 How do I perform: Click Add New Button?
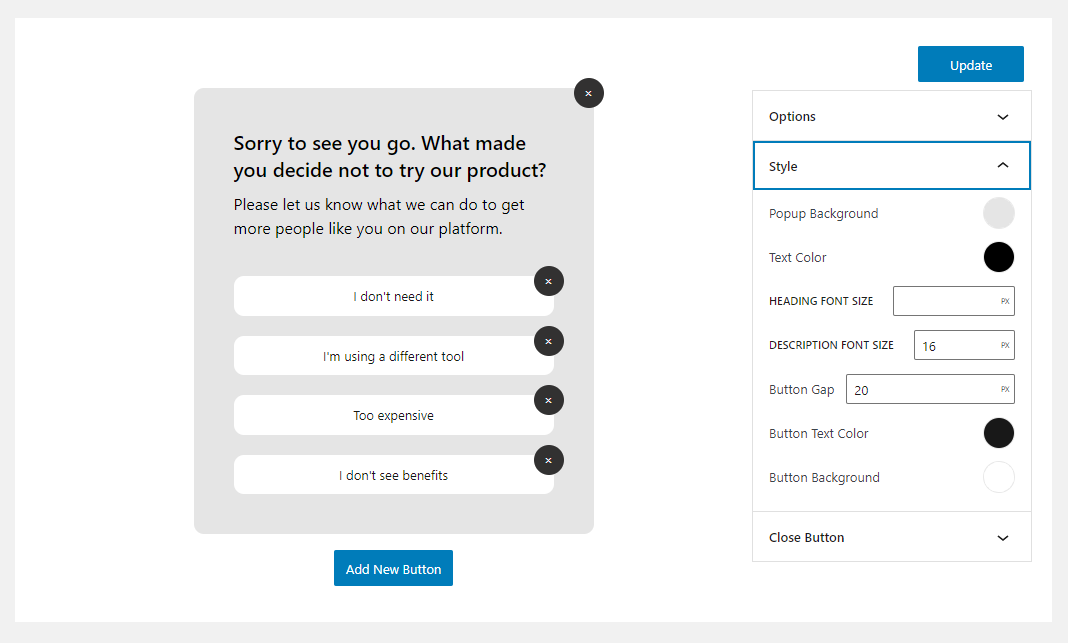coord(393,569)
